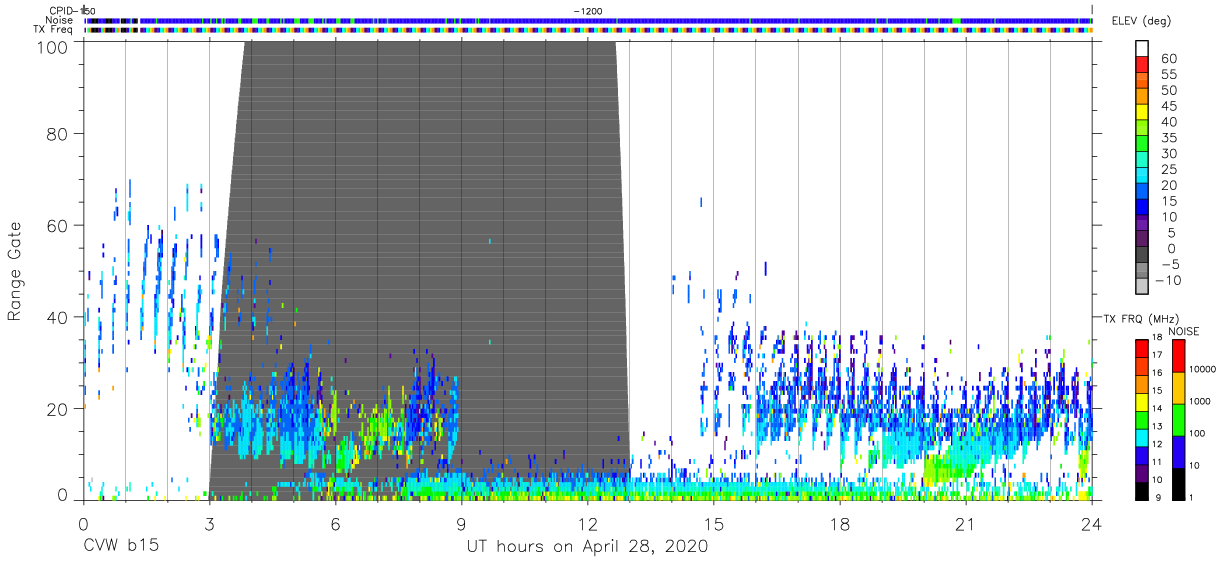Click the orange-dotted TX Freq strip above plot

tap(588, 30)
